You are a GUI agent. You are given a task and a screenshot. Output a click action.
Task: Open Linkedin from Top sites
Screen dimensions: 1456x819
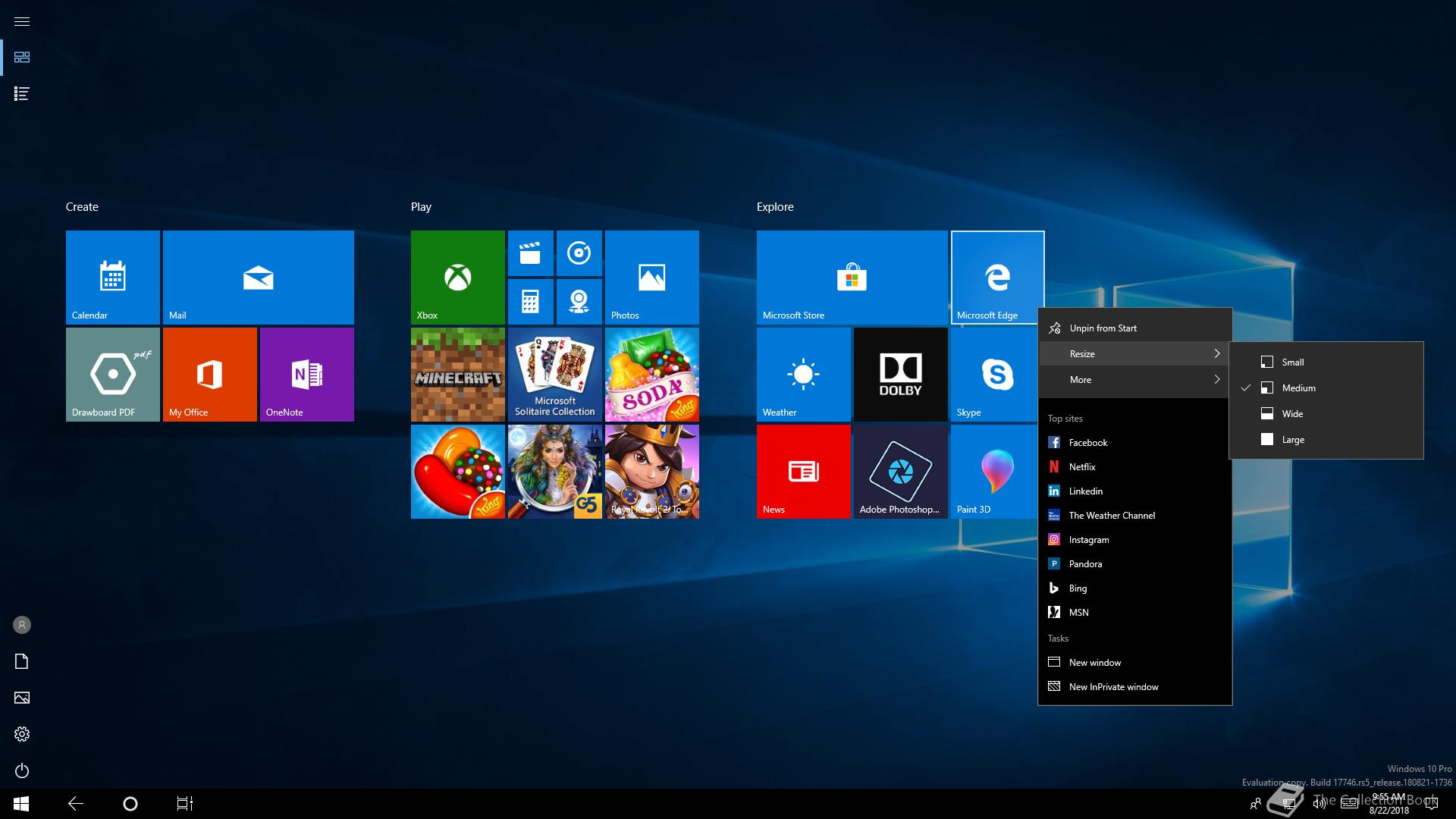tap(1134, 491)
